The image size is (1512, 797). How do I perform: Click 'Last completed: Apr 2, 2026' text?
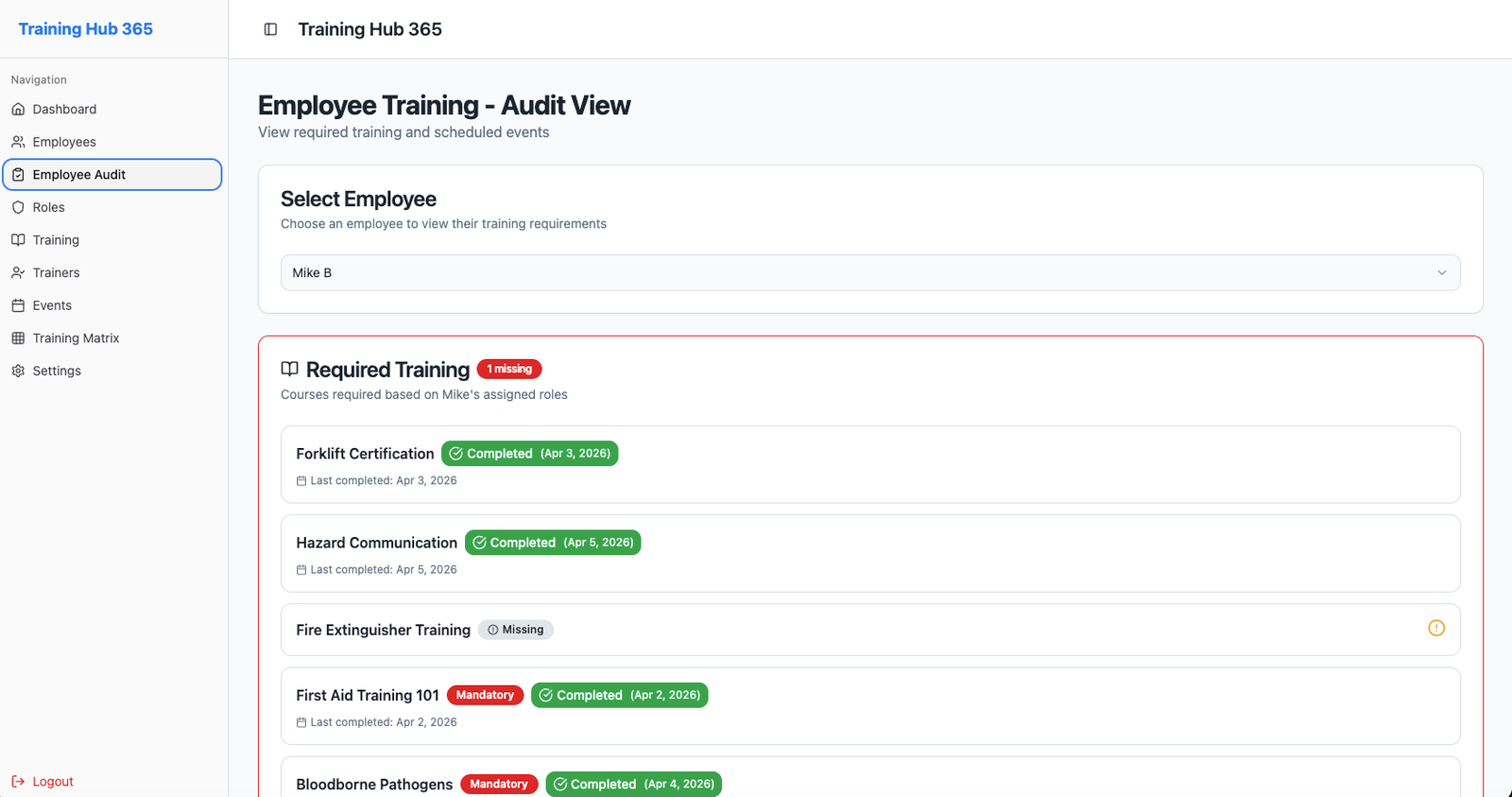[384, 722]
